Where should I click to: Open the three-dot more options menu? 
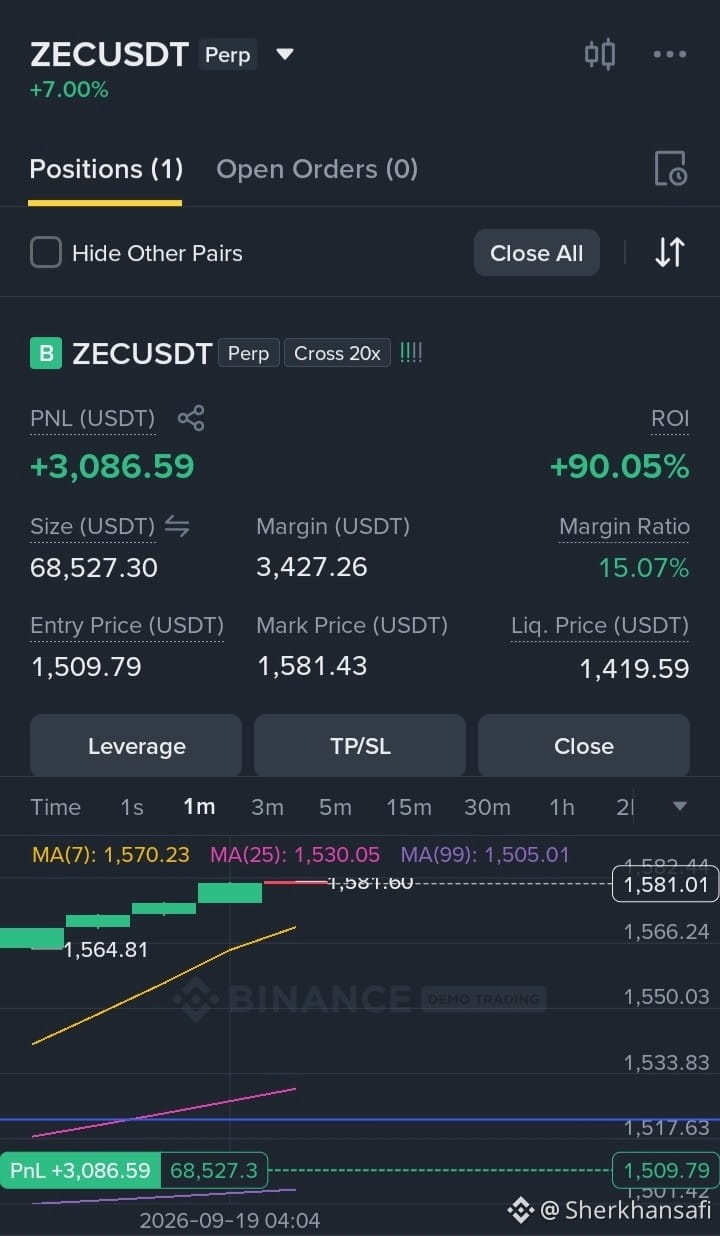click(669, 54)
